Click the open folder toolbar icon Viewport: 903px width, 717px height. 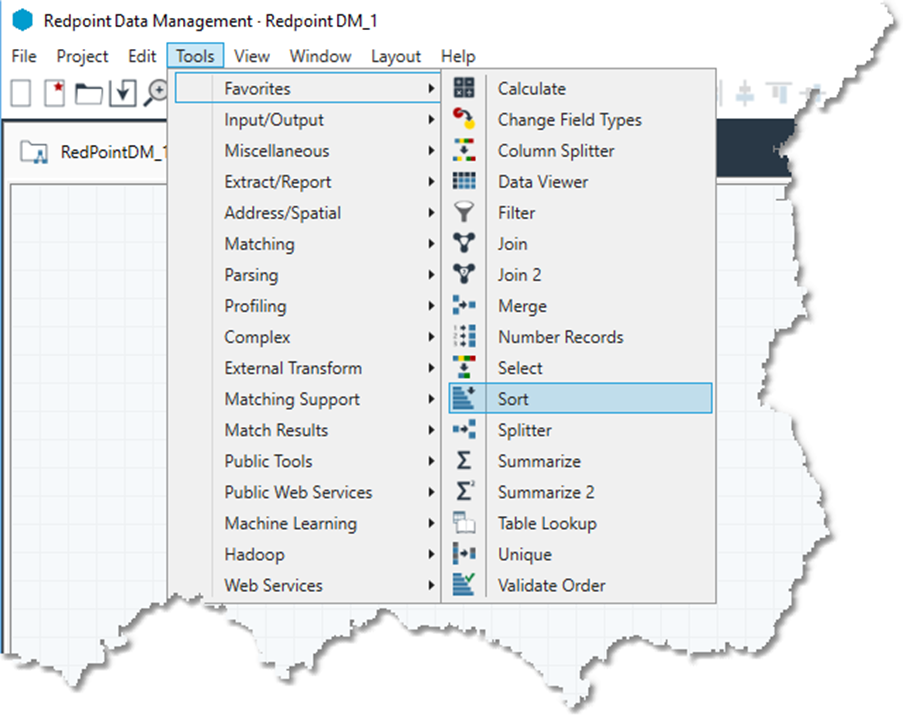point(89,93)
